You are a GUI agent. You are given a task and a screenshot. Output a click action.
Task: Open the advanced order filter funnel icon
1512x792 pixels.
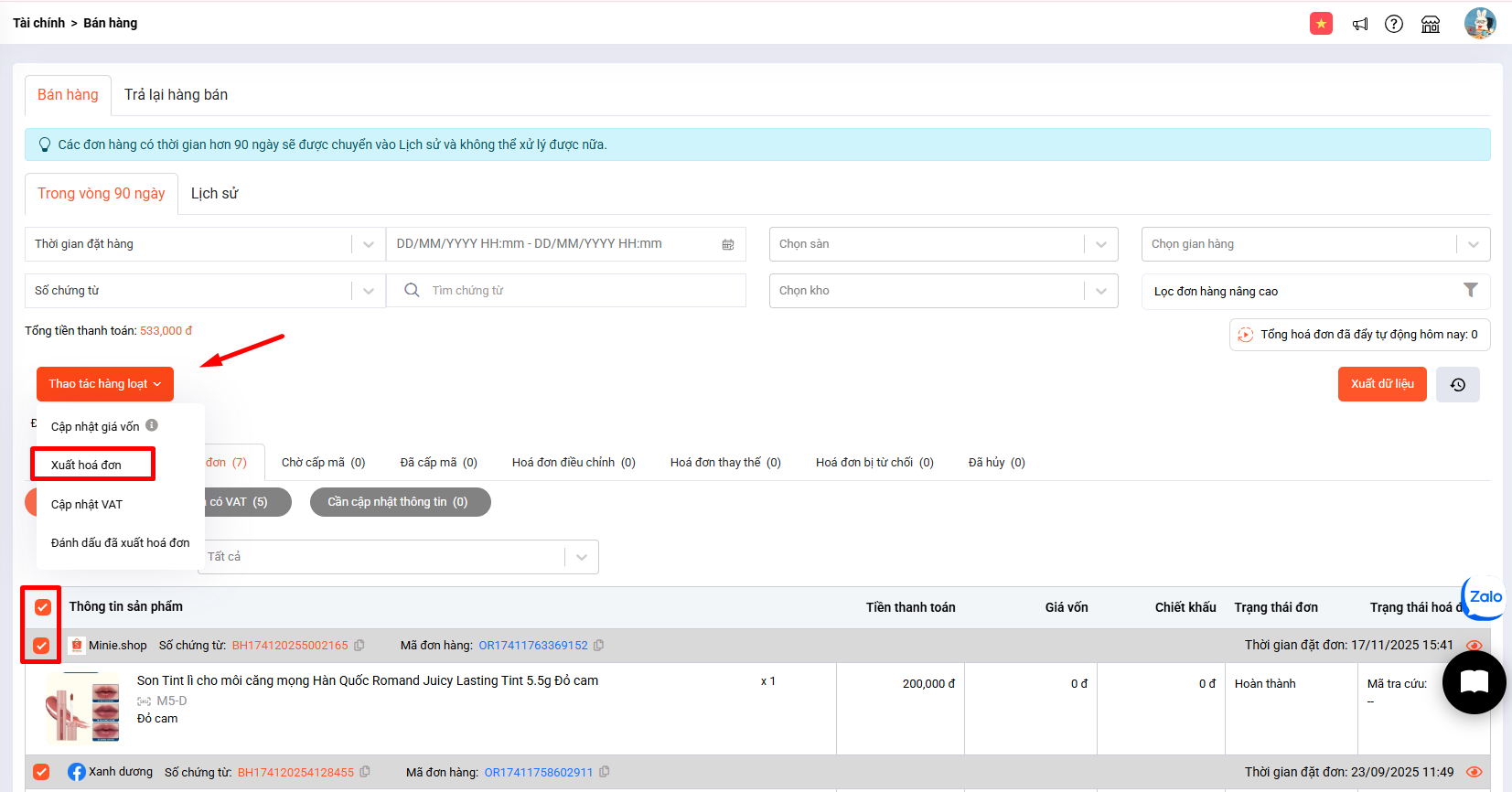point(1470,290)
